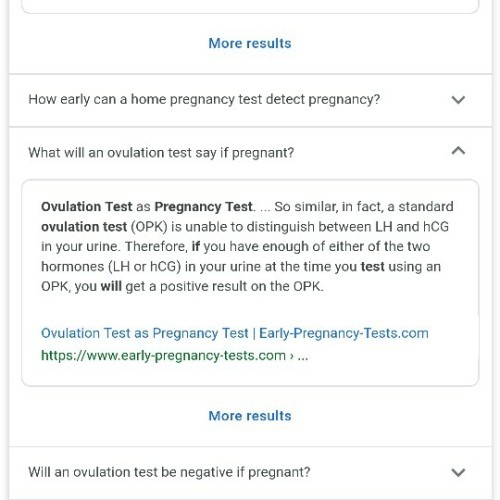Screen dimensions: 500x500
Task: Click the bold 'Pregnancy Test' words in the snippet
Action: click(x=203, y=207)
